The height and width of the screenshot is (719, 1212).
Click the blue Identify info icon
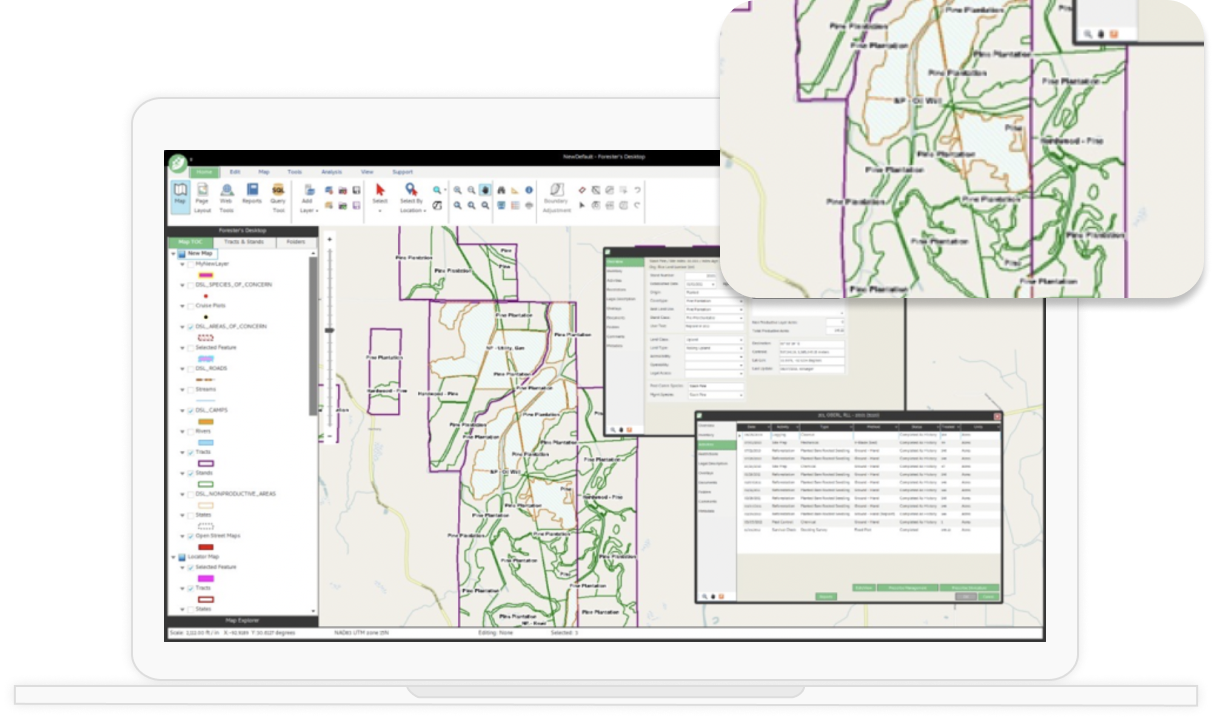pyautogui.click(x=529, y=189)
